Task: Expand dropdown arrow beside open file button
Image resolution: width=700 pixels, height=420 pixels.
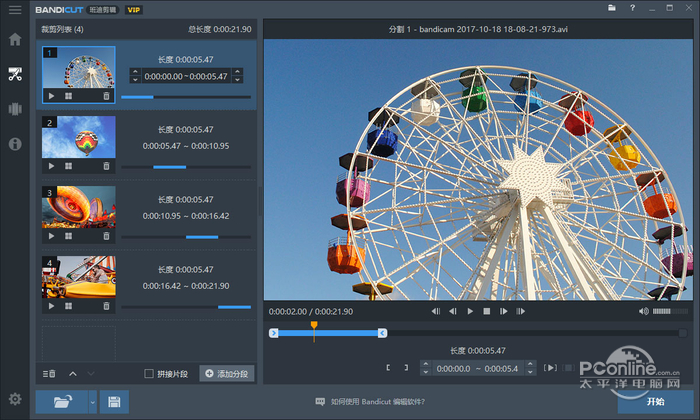Action: point(92,402)
